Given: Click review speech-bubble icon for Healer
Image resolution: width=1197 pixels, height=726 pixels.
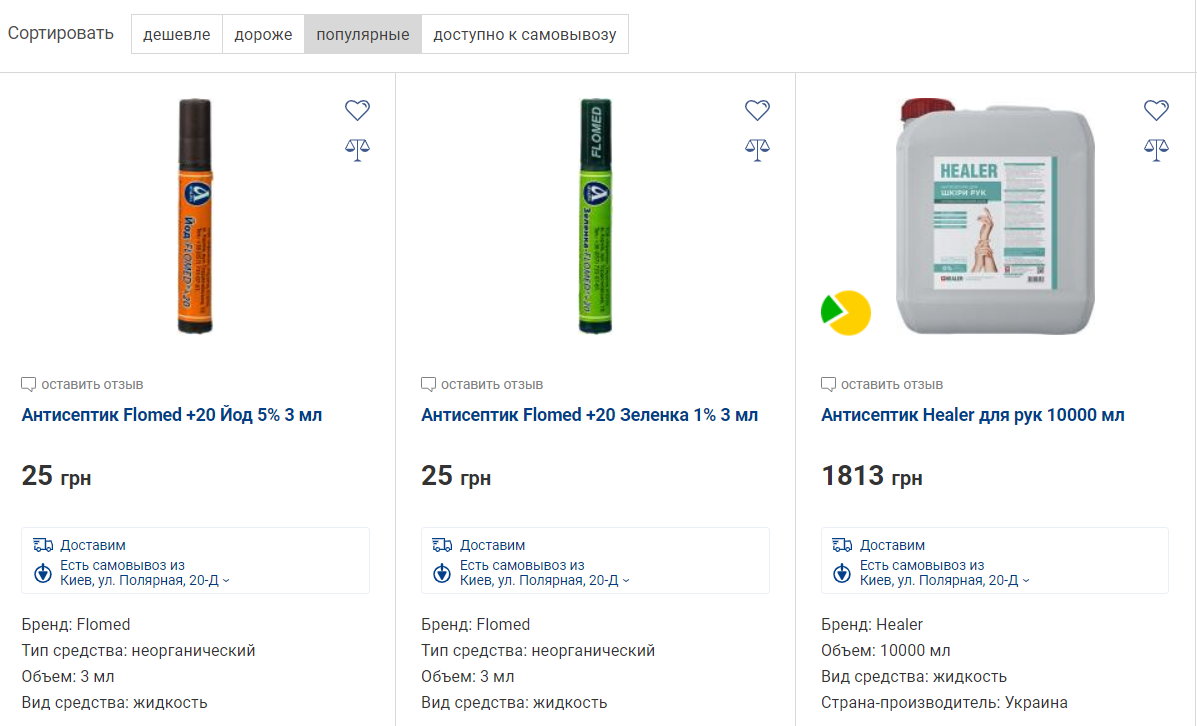Looking at the screenshot, I should point(828,384).
